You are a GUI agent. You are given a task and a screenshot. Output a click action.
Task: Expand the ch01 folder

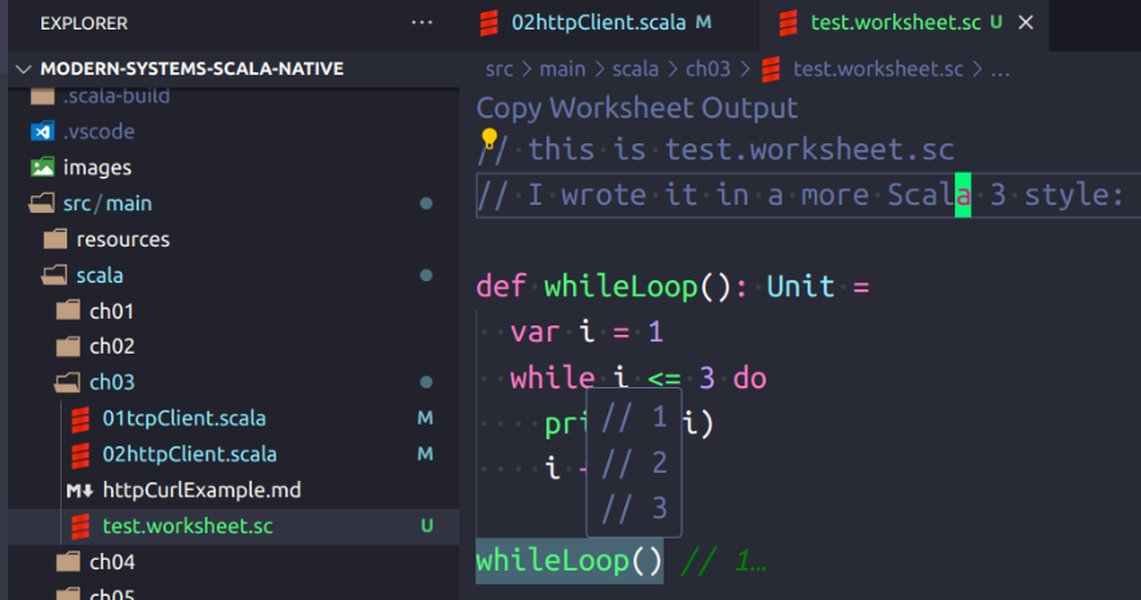coord(111,311)
